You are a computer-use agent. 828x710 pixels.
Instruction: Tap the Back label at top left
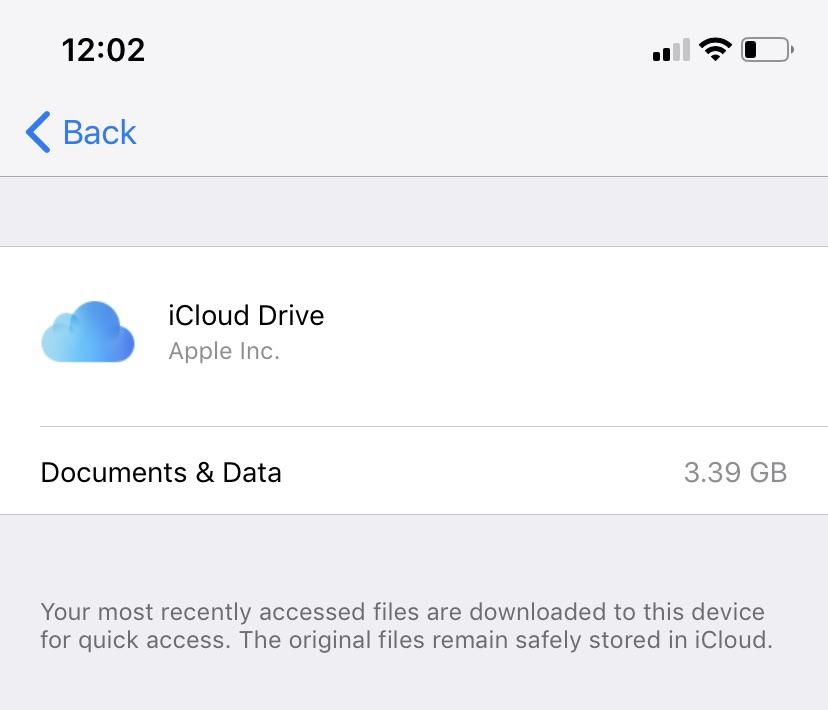(x=99, y=131)
